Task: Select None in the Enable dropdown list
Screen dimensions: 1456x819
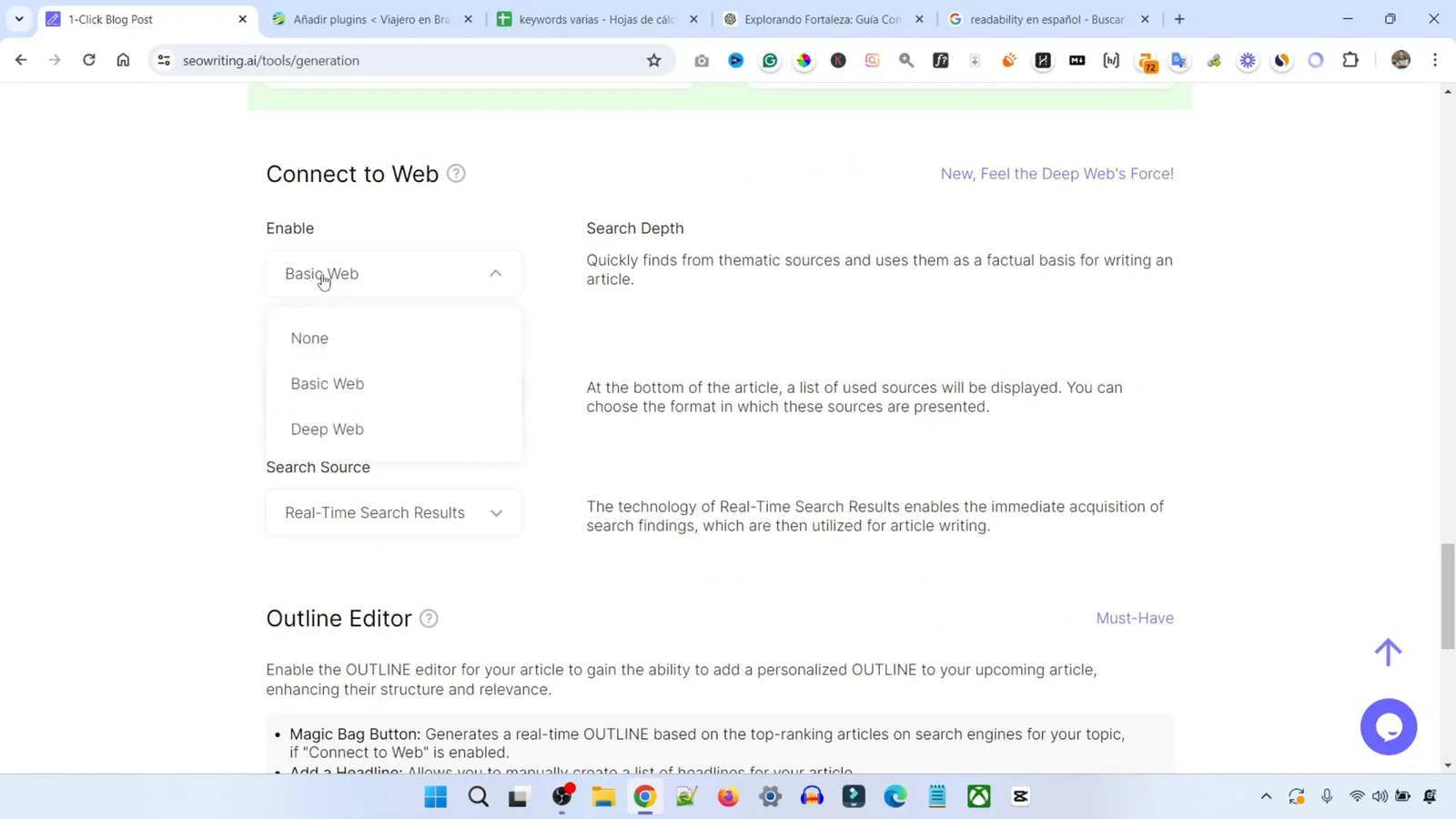Action: click(x=309, y=338)
